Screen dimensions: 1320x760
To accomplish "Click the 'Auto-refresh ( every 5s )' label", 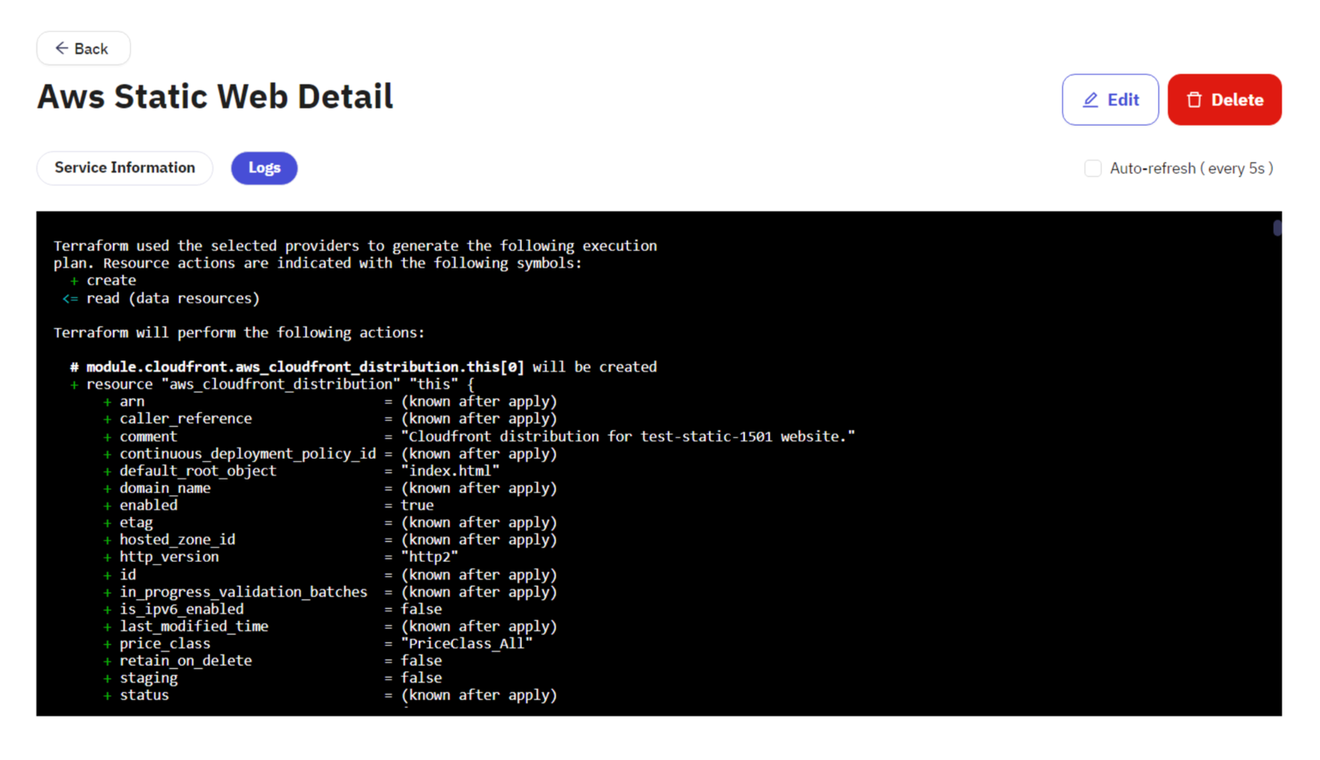I will [1191, 168].
